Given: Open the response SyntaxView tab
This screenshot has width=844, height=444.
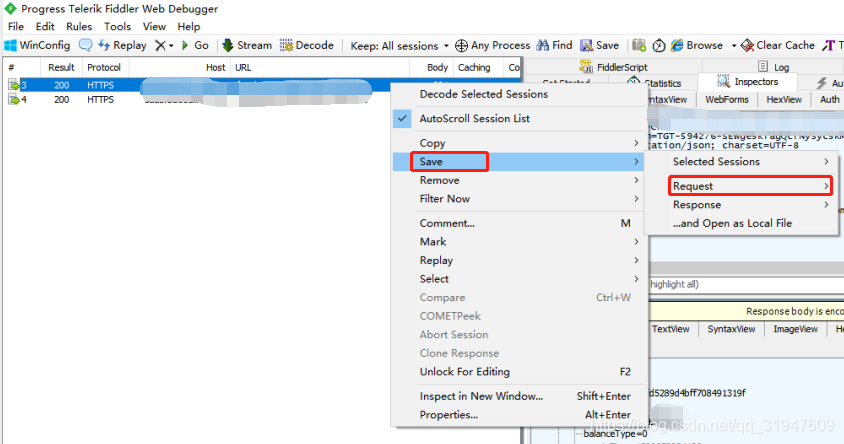Looking at the screenshot, I should pos(731,329).
